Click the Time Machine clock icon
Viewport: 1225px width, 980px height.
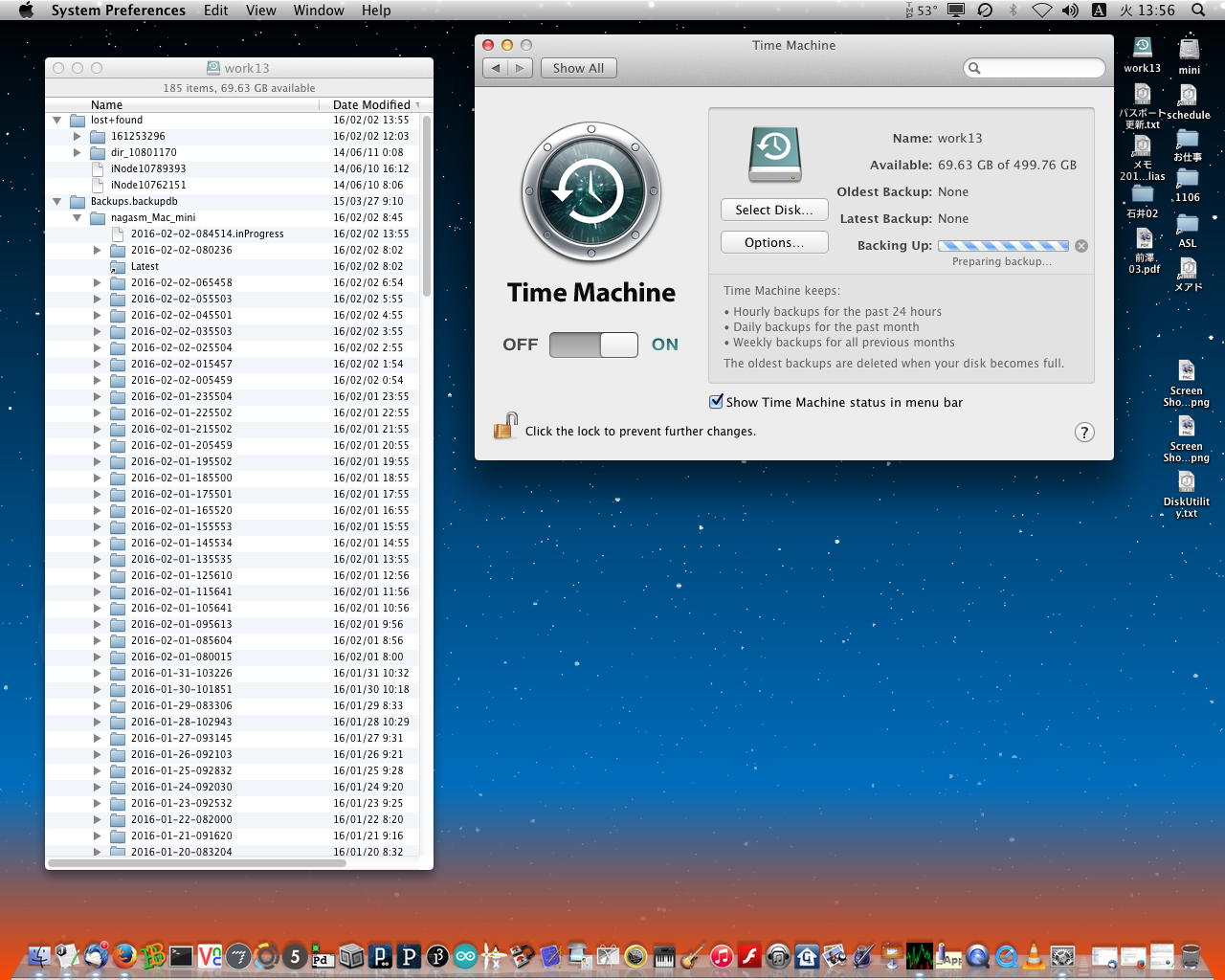tap(590, 193)
